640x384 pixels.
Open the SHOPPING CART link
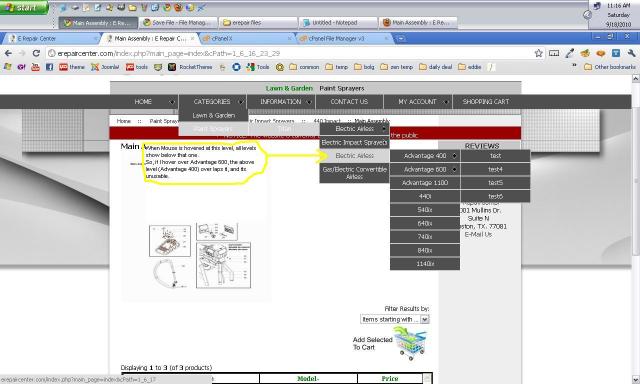[x=486, y=102]
